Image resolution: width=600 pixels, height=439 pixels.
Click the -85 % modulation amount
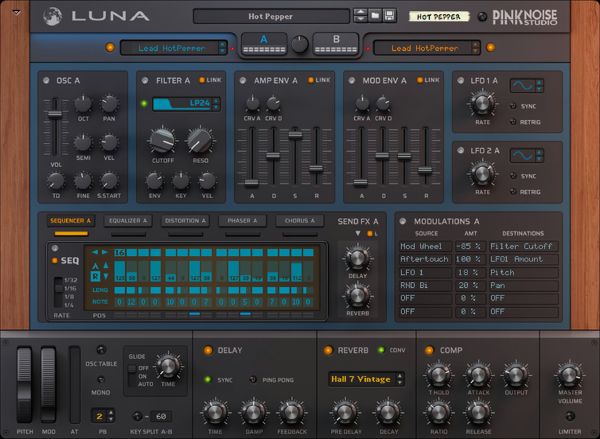coord(470,246)
